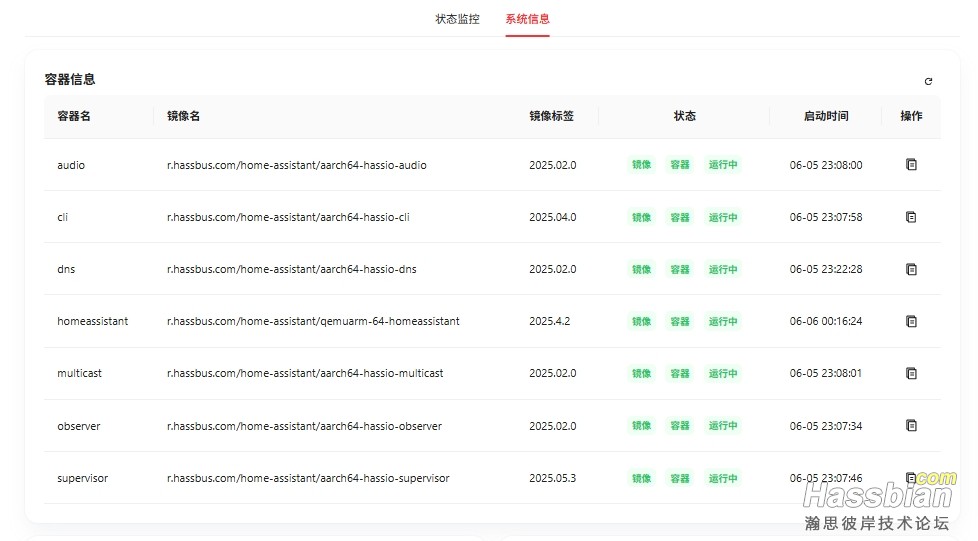Click the 启动时间 column header
Image resolution: width=978 pixels, height=541 pixels.
pos(826,116)
